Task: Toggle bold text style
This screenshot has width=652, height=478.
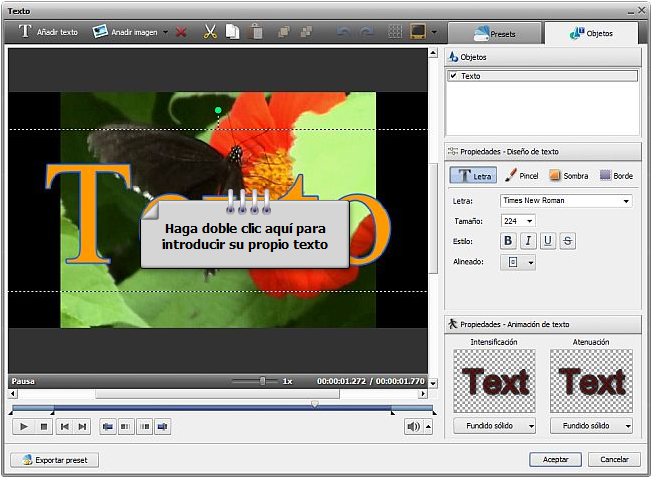Action: [x=508, y=241]
